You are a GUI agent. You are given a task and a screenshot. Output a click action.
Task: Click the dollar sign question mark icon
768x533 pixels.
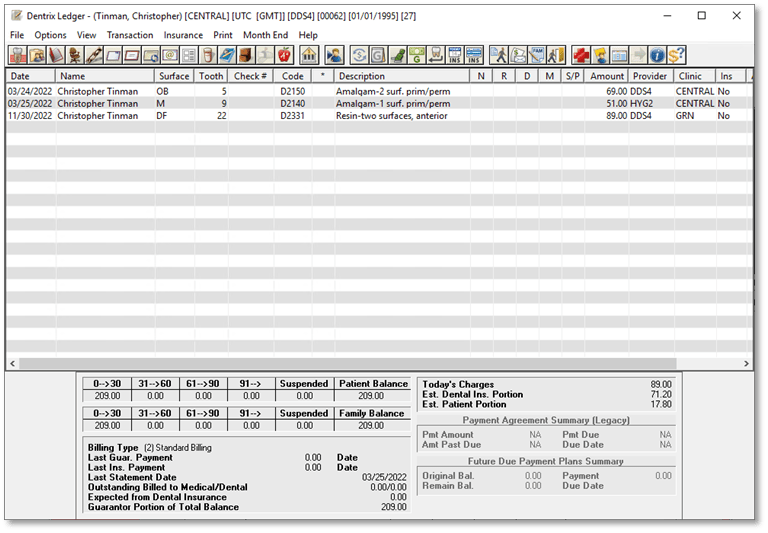coord(676,55)
